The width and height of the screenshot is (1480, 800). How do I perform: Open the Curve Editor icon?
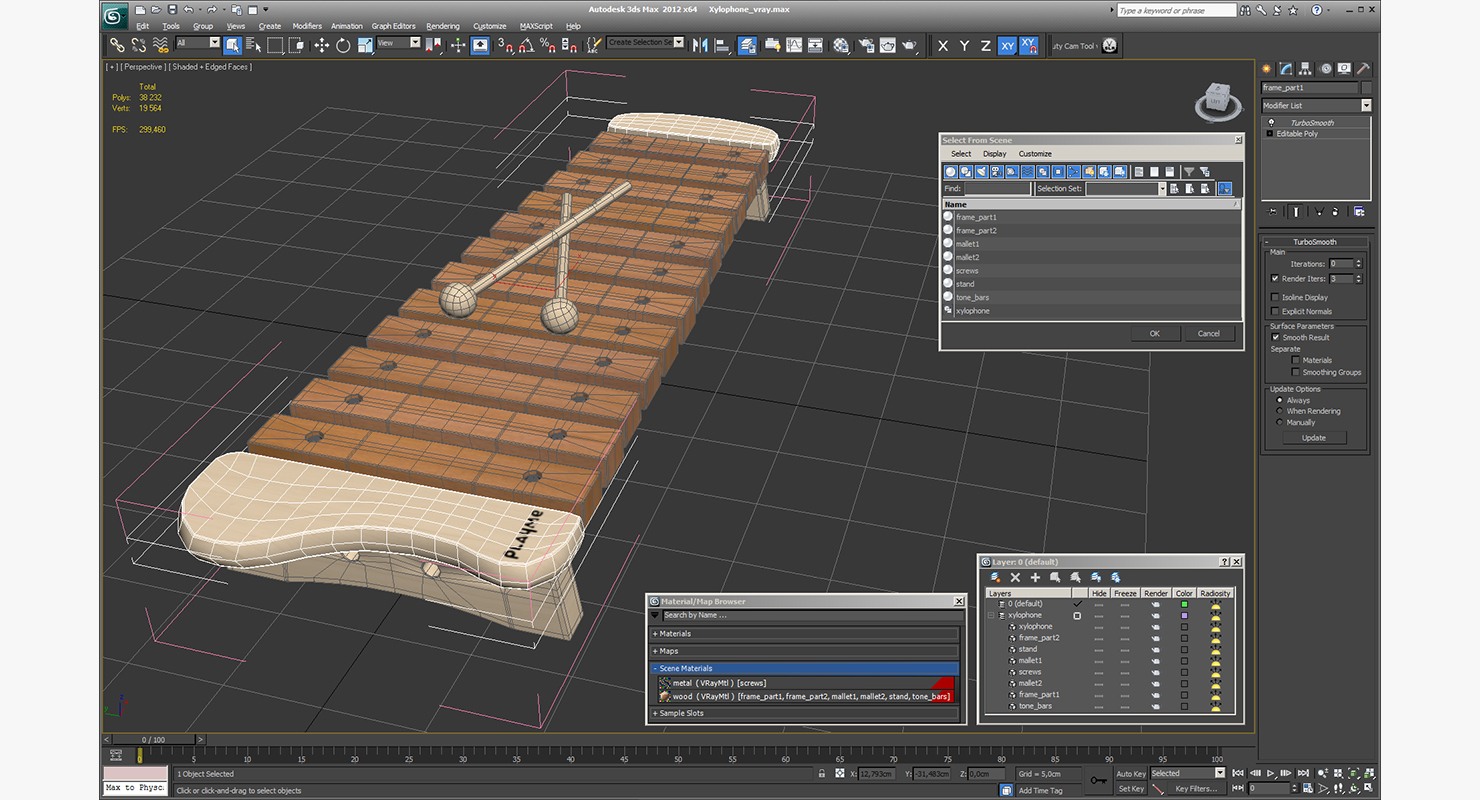pos(794,45)
